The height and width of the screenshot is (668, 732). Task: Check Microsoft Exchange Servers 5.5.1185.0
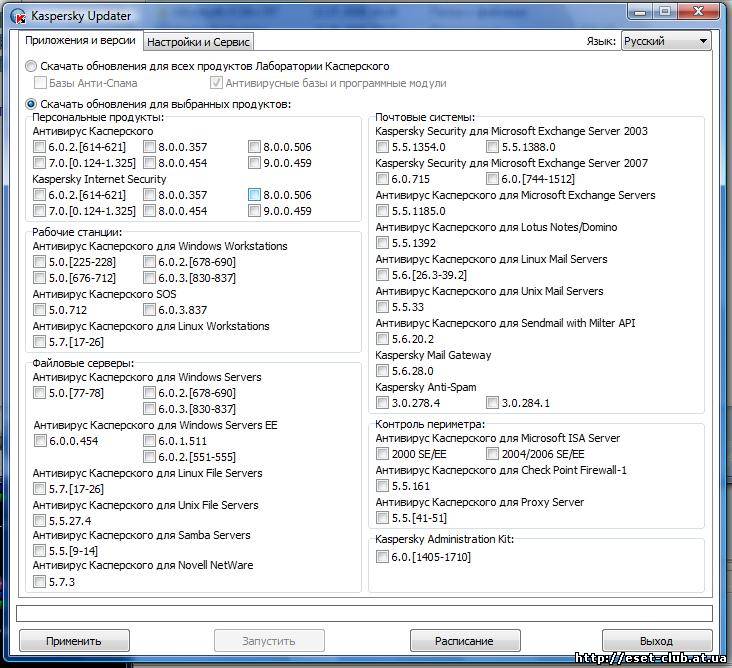(382, 211)
